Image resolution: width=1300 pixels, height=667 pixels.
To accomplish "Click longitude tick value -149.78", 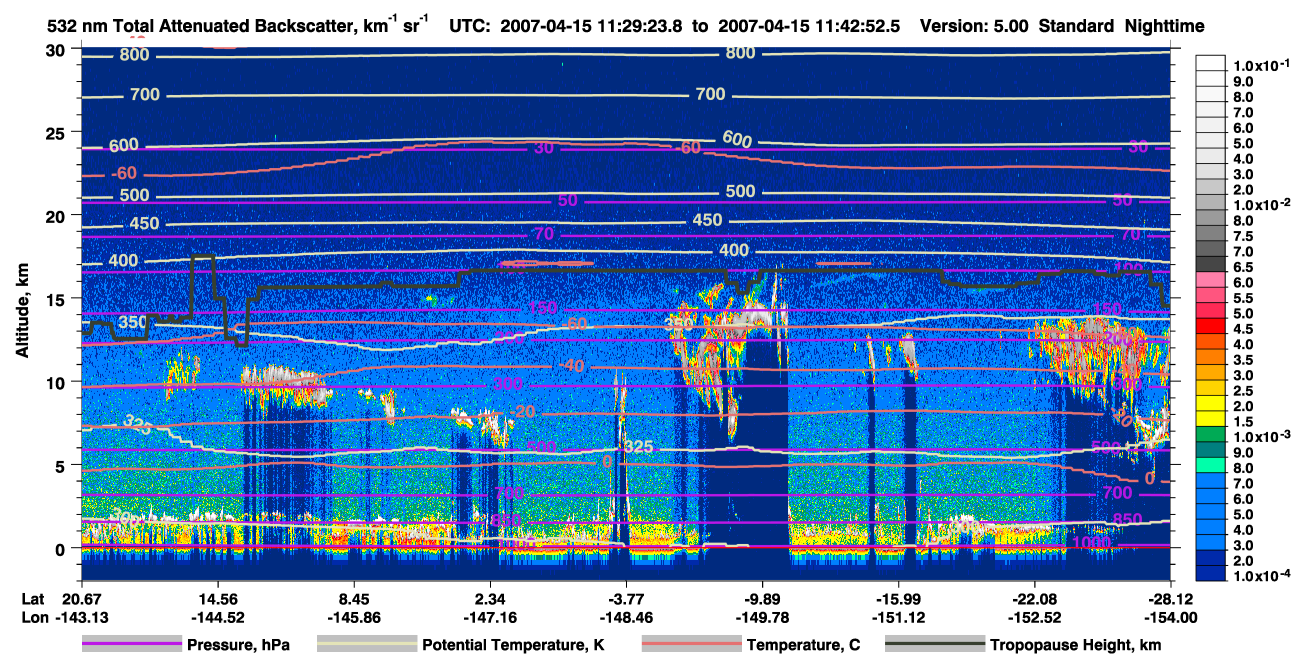I will click(764, 618).
